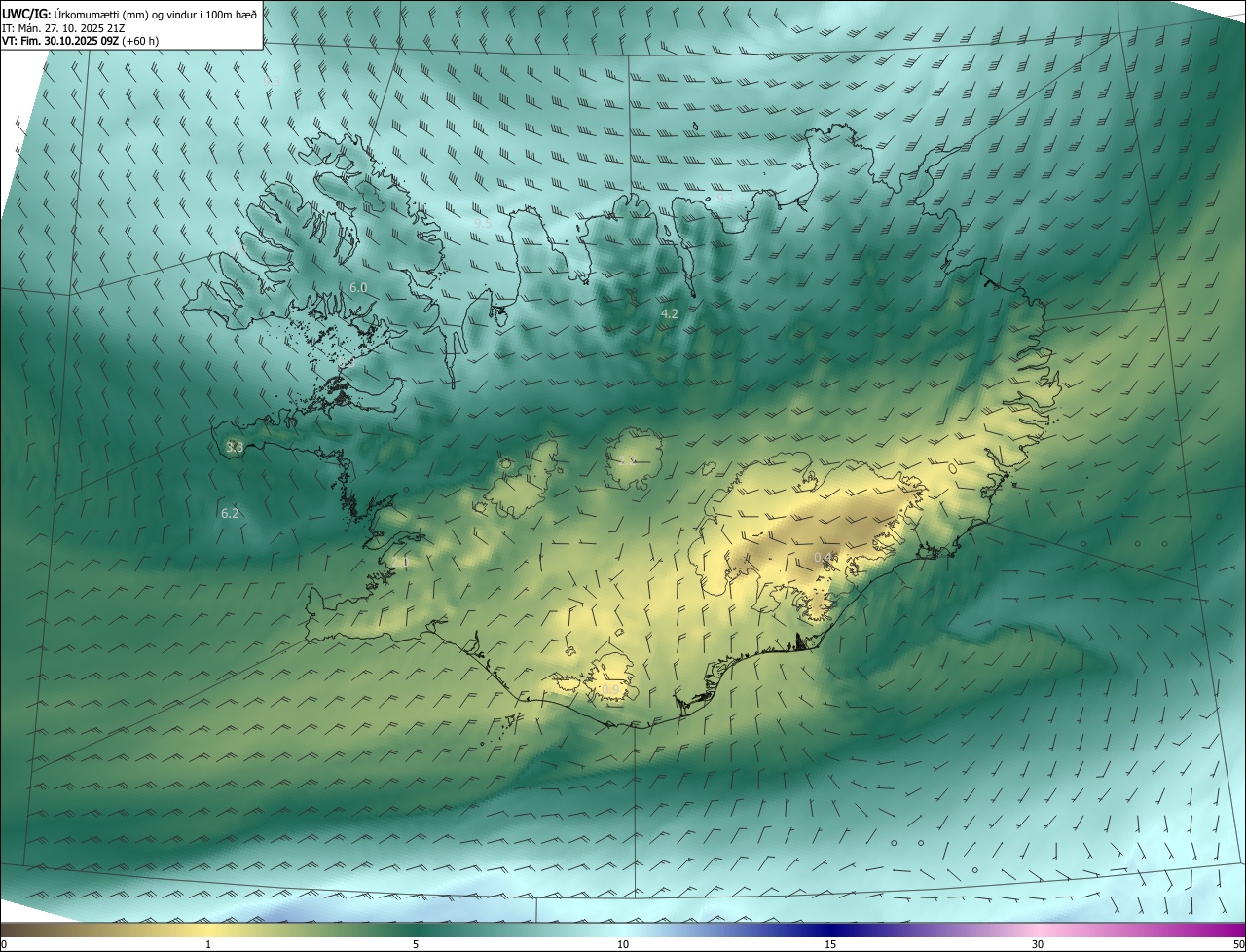Click the dark blue segment of the color bar
This screenshot has height=952, width=1246.
[830, 930]
